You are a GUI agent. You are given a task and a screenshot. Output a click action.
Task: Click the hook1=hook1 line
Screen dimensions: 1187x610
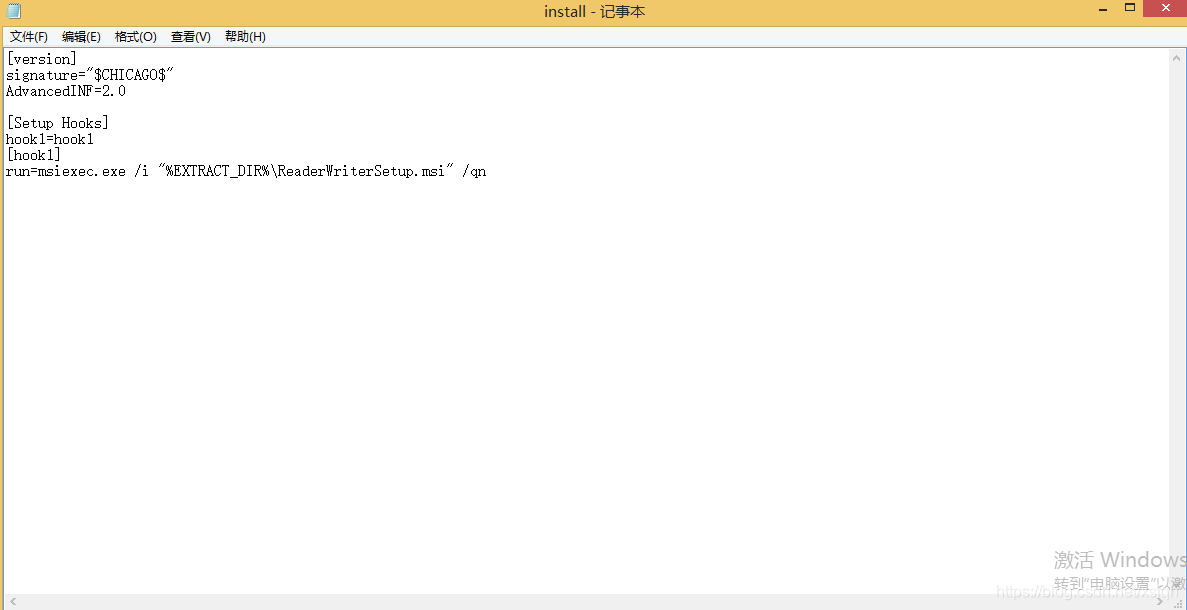click(x=50, y=139)
